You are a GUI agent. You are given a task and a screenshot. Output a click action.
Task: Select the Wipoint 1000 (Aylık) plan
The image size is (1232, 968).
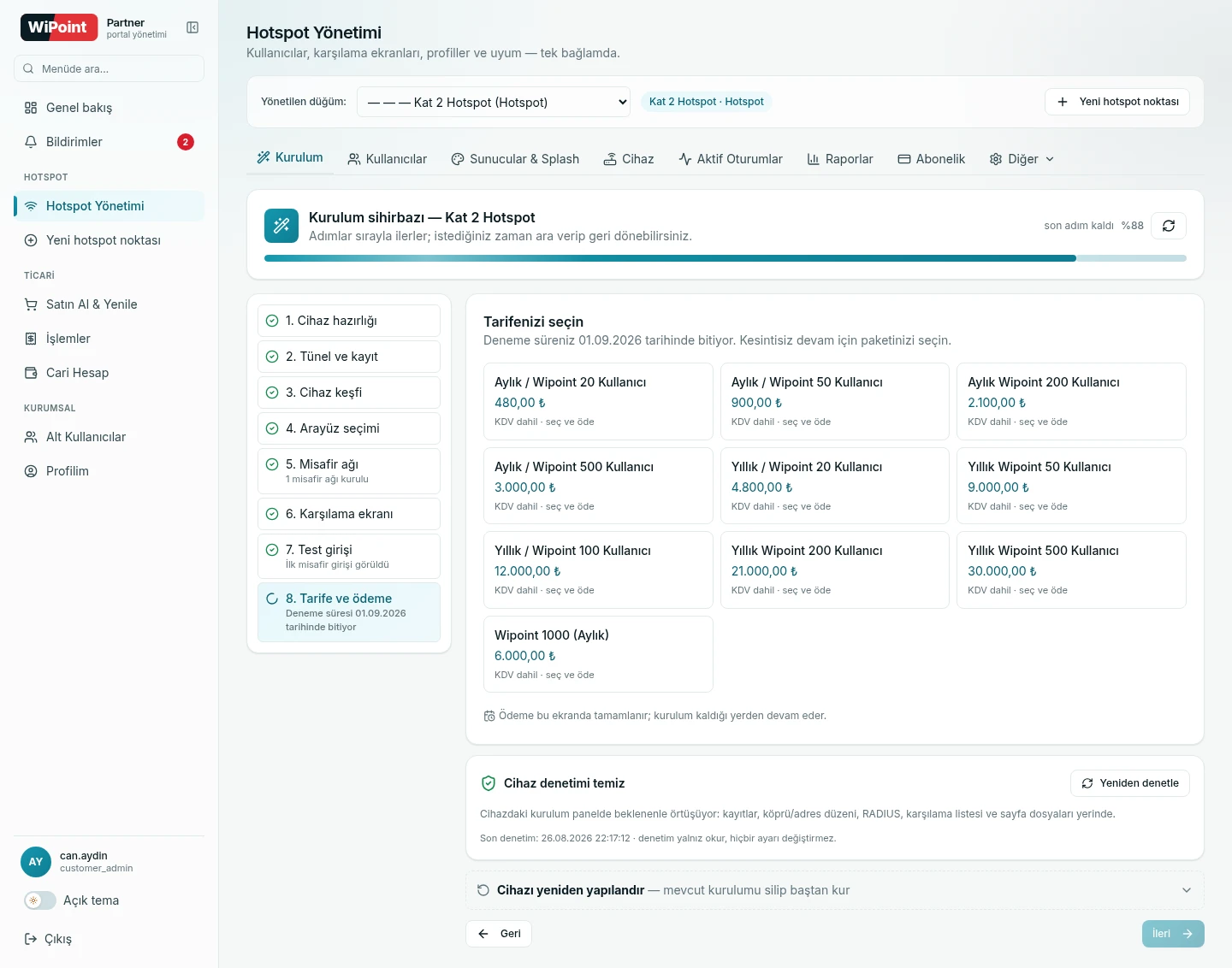(598, 654)
